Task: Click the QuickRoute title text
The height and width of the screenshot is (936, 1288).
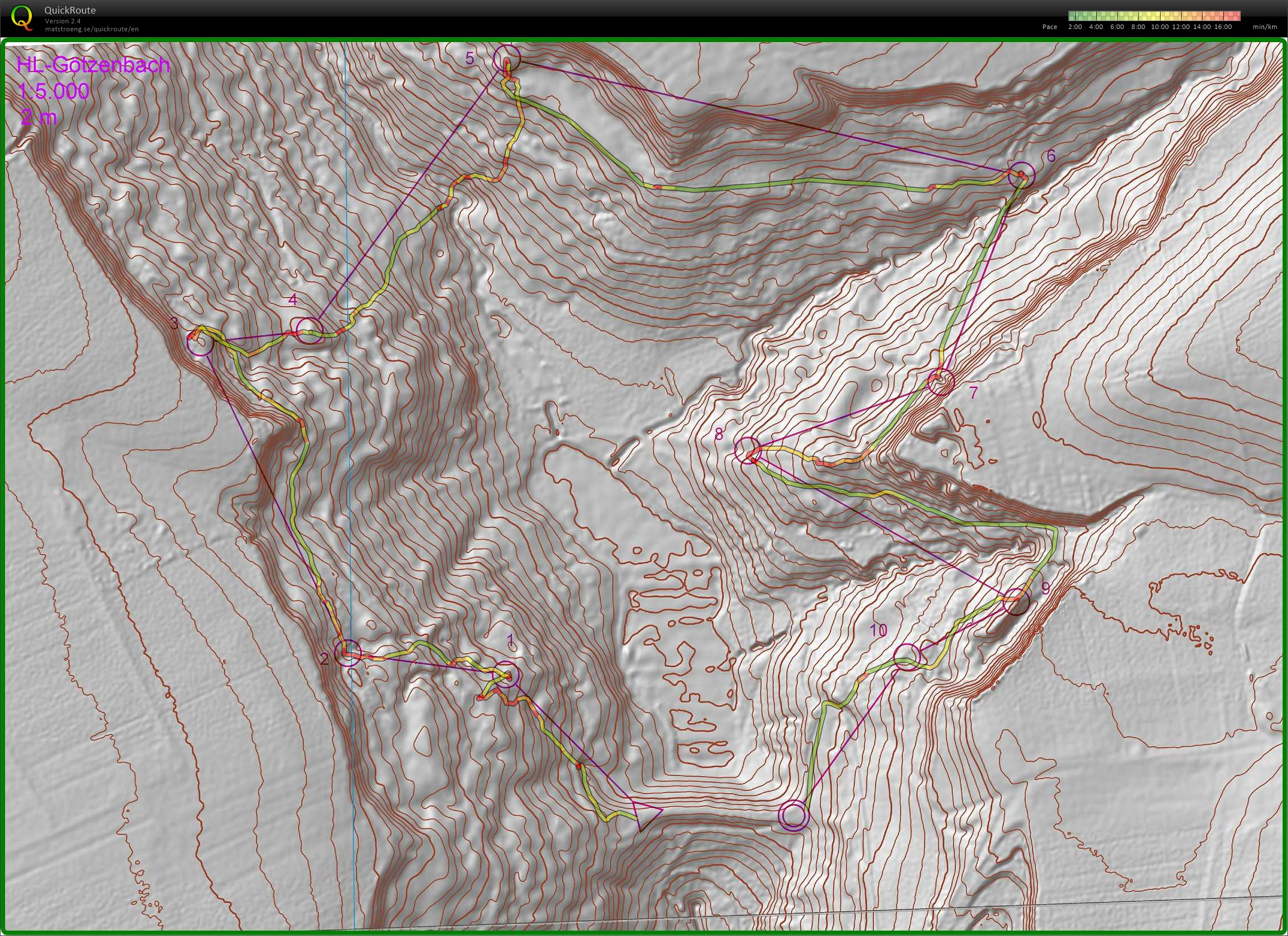Action: pos(70,10)
